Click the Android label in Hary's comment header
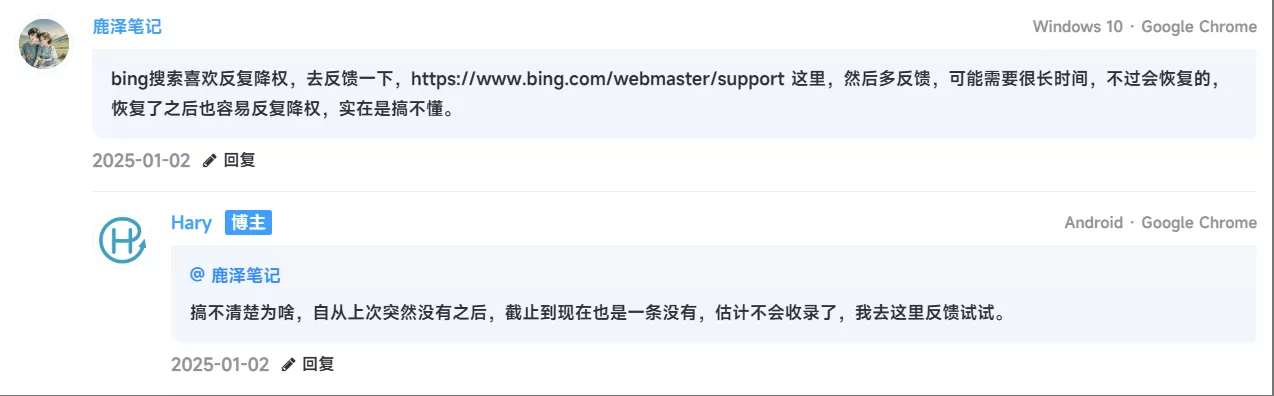The height and width of the screenshot is (396, 1274). click(1093, 223)
